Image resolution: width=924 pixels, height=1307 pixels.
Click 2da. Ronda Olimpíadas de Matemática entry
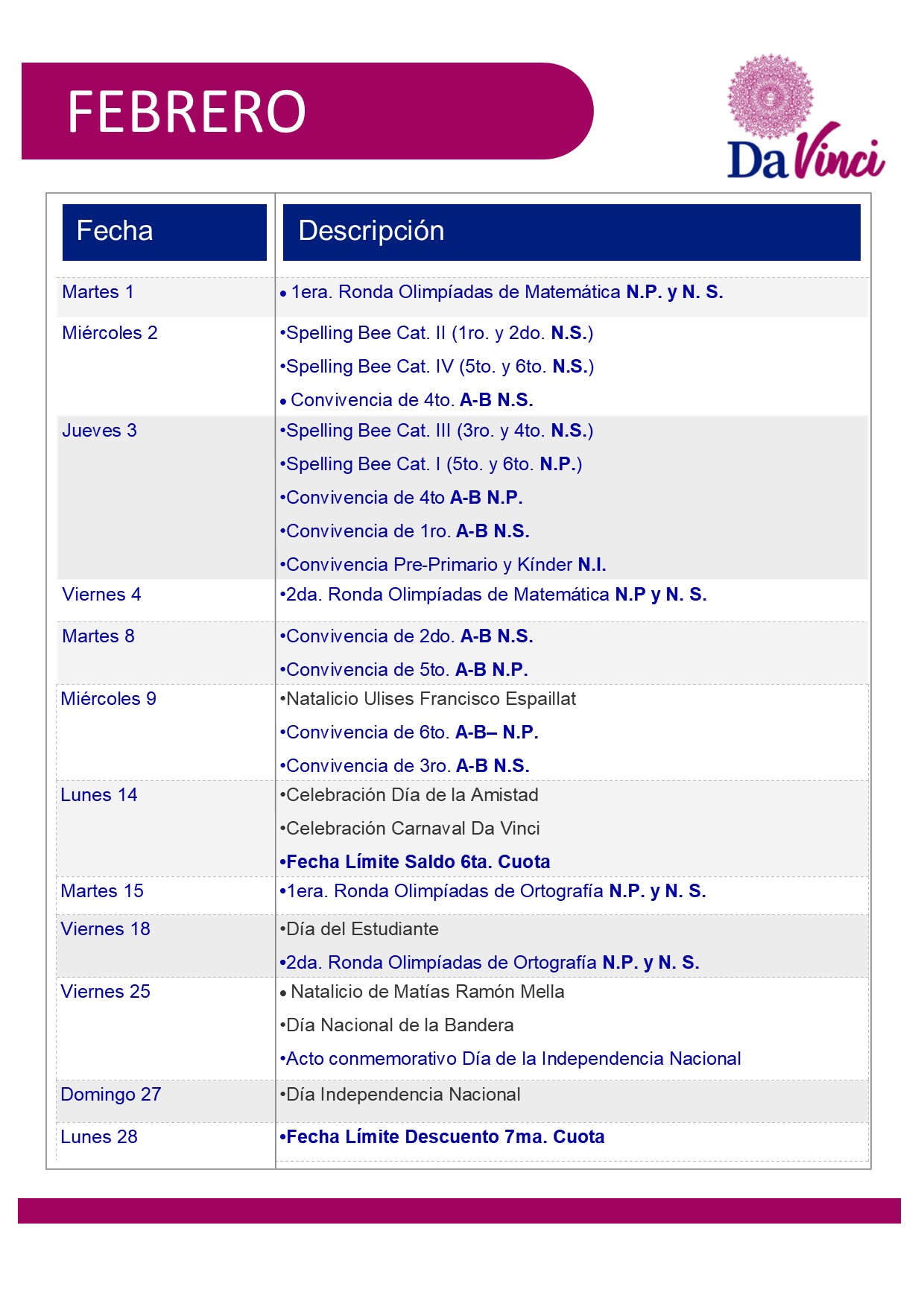point(493,595)
